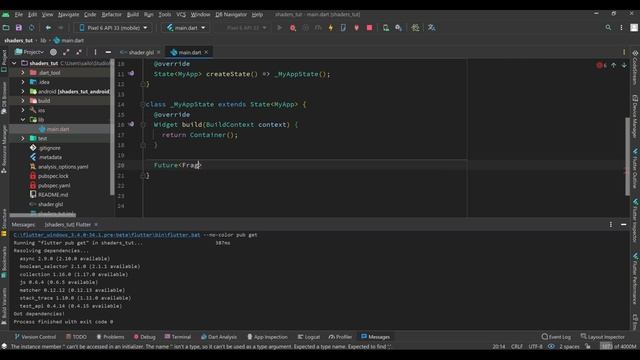Click the Save All toolbar icon

coord(19,28)
